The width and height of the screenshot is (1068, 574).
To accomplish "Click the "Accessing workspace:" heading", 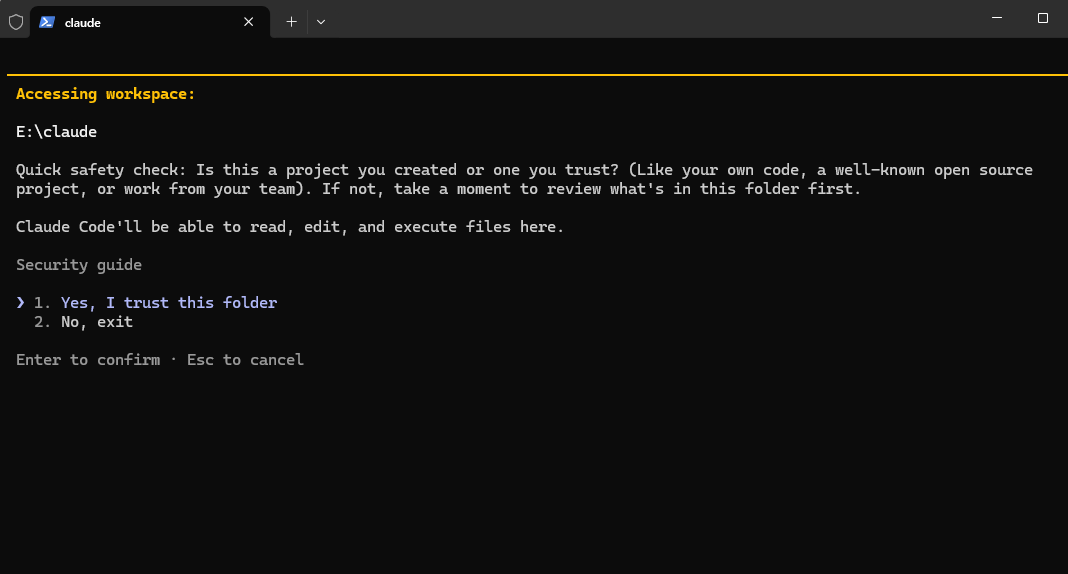I will [x=106, y=94].
